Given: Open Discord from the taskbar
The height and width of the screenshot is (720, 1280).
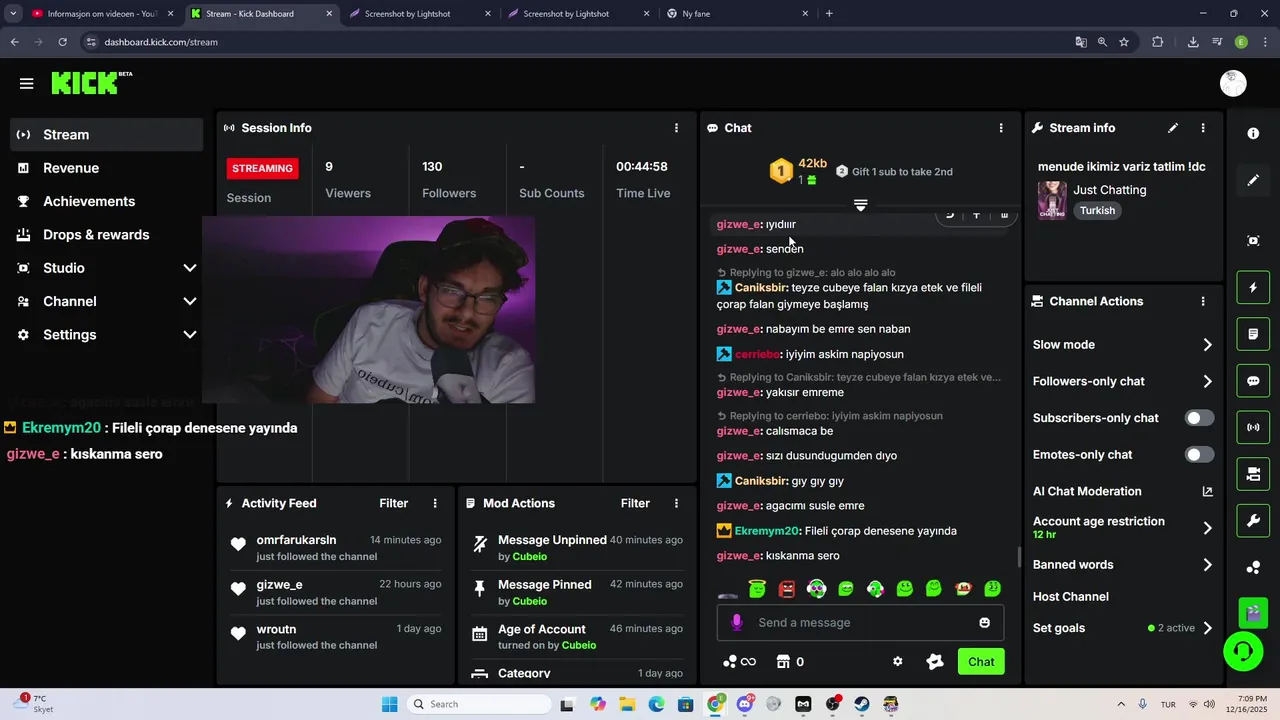Looking at the screenshot, I should point(745,704).
